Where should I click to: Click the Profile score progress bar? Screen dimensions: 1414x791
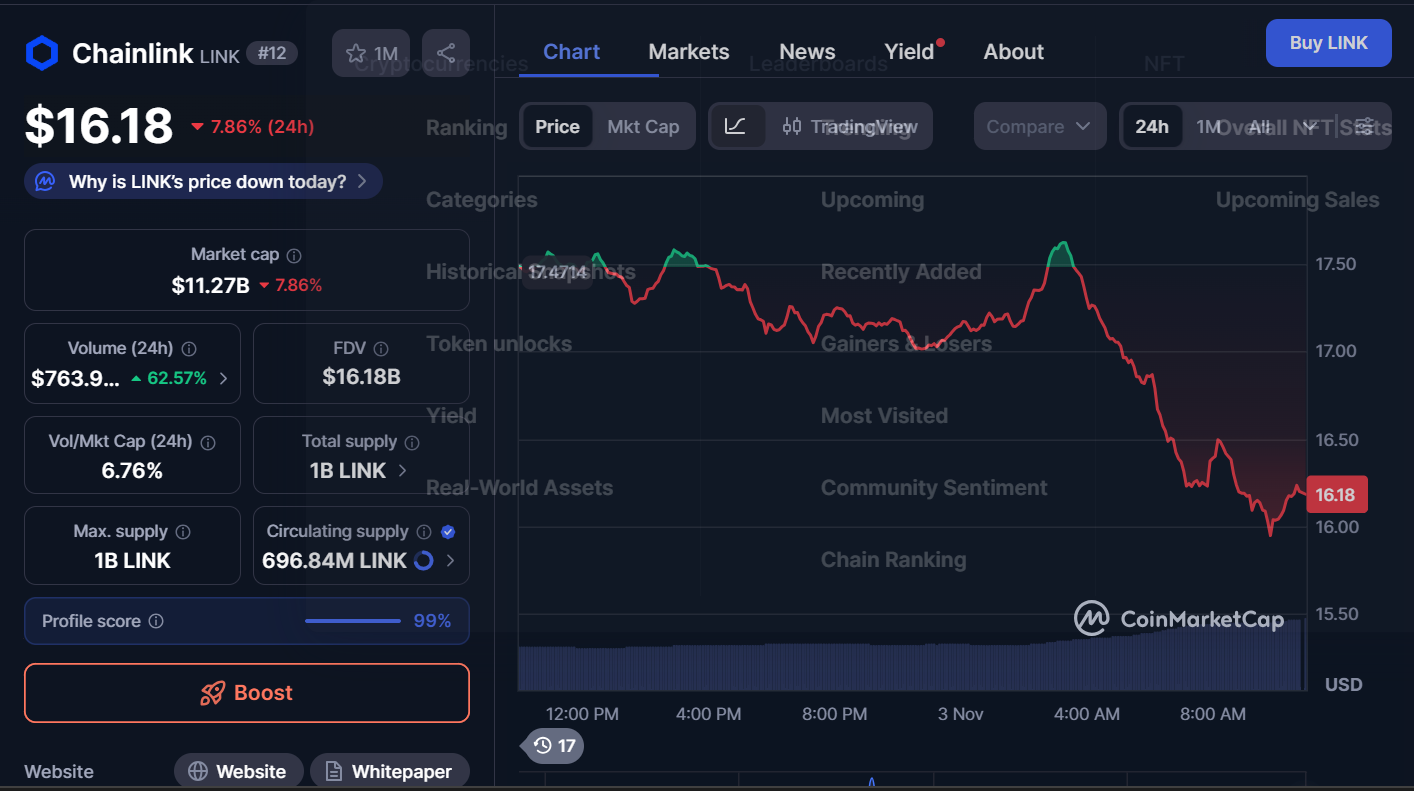(352, 620)
